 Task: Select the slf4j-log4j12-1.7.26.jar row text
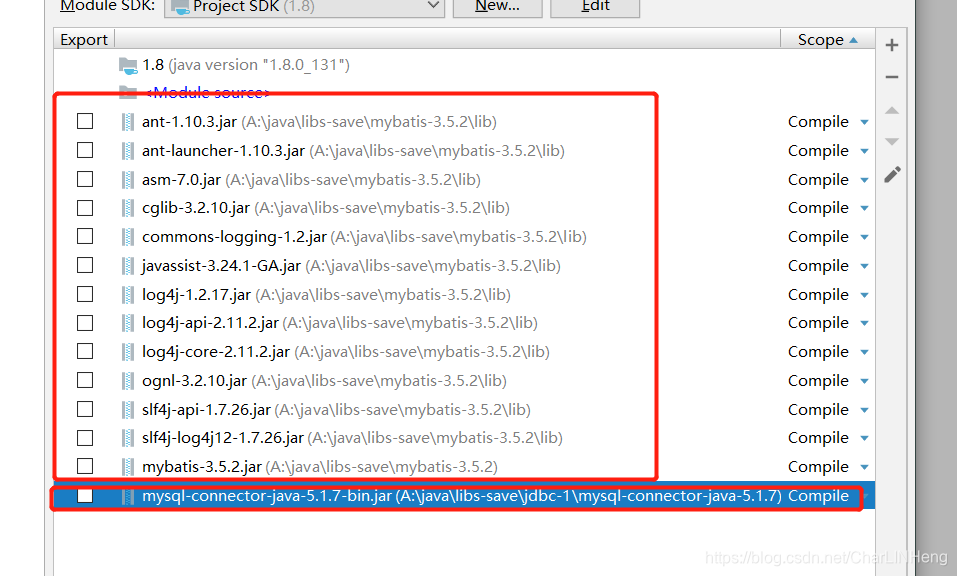pyautogui.click(x=352, y=438)
